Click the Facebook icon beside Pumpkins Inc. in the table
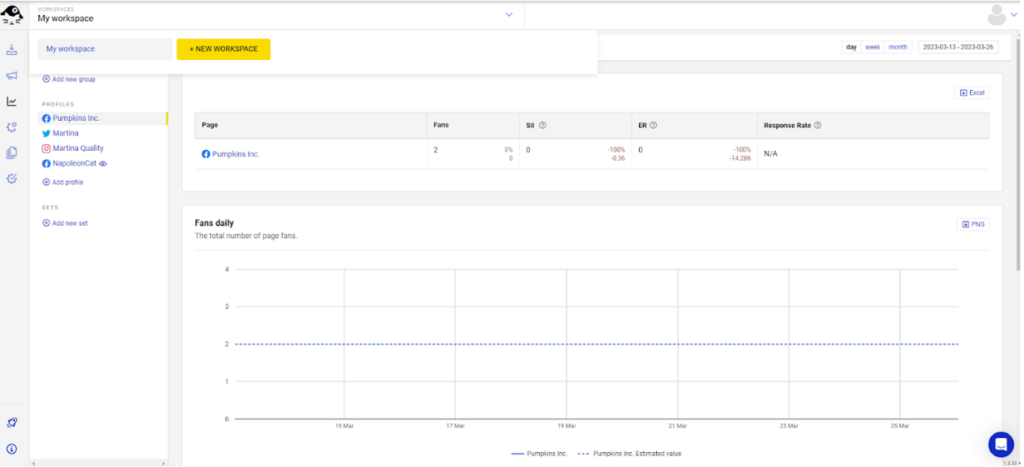Screen dimensions: 1024x467 [x=206, y=154]
